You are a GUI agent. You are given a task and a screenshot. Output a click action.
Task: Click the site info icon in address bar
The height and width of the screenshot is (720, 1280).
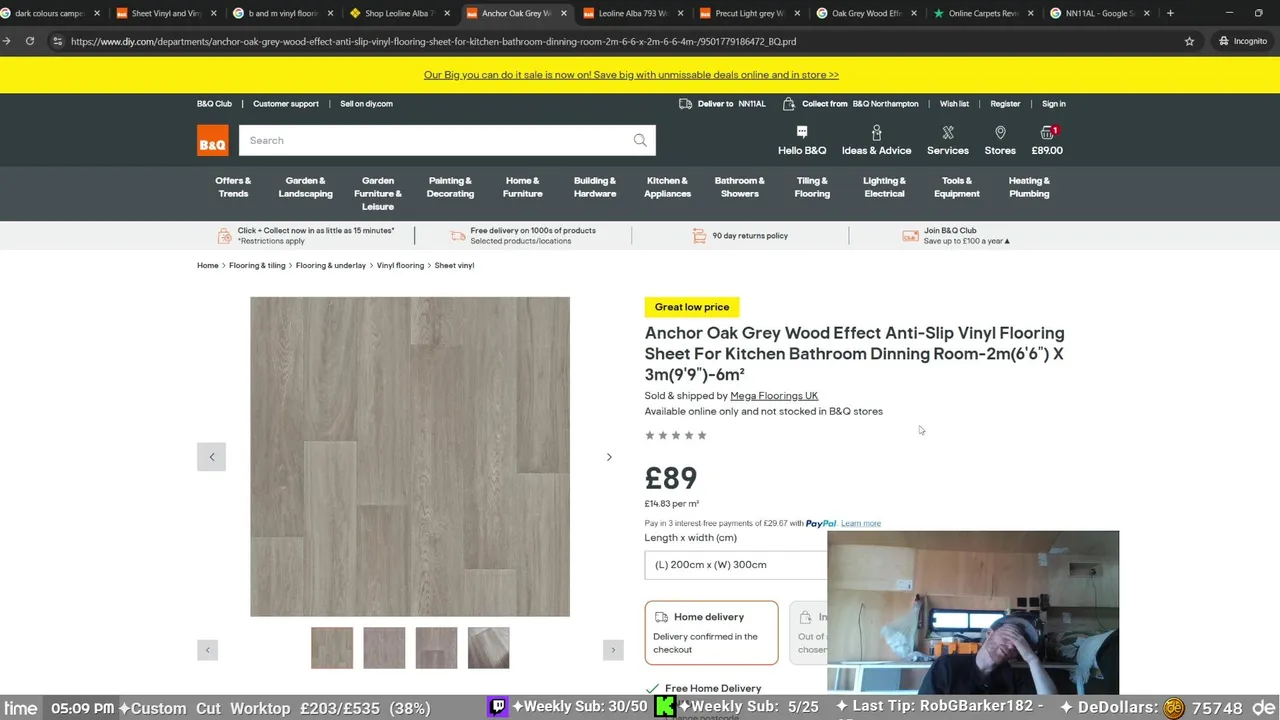click(57, 41)
